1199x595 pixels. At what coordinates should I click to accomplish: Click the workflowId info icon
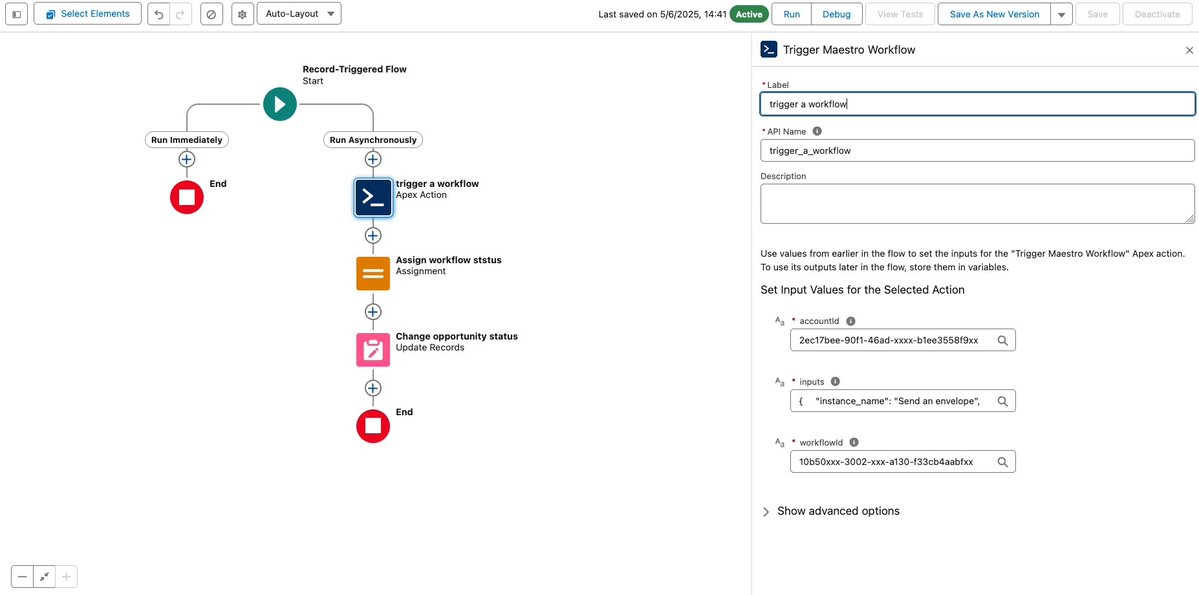pyautogui.click(x=854, y=442)
